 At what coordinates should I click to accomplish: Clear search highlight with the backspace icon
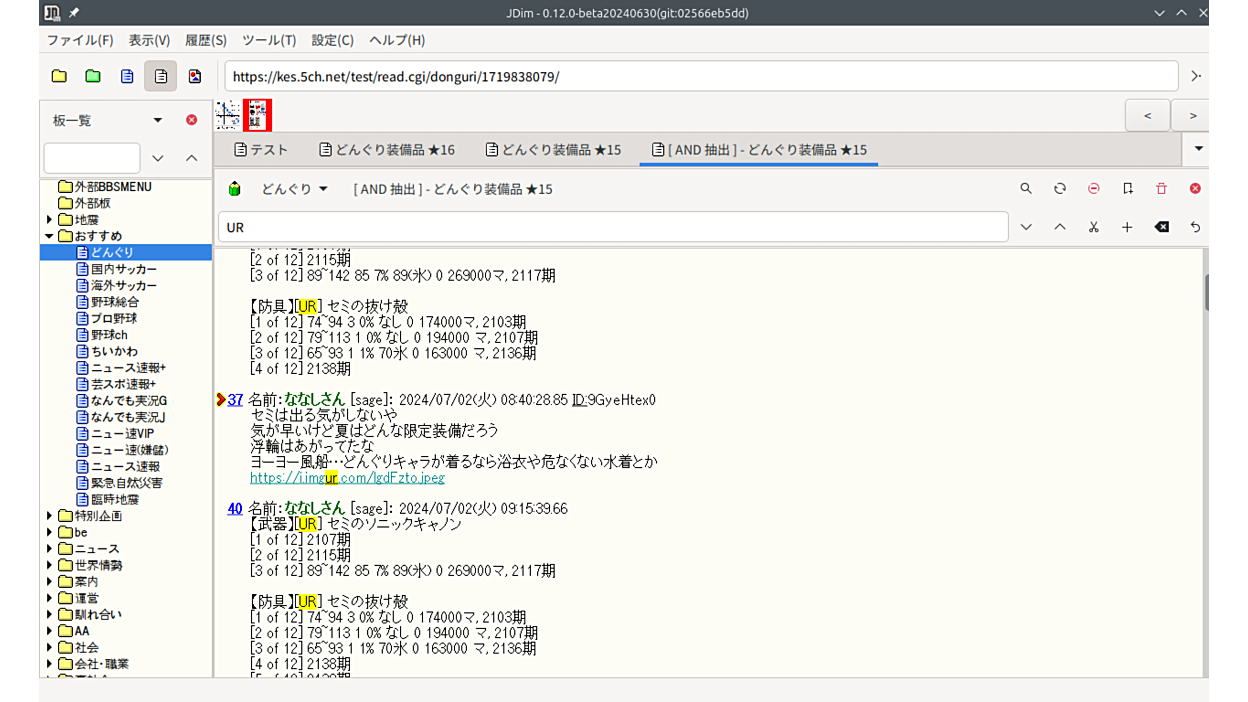click(1161, 227)
